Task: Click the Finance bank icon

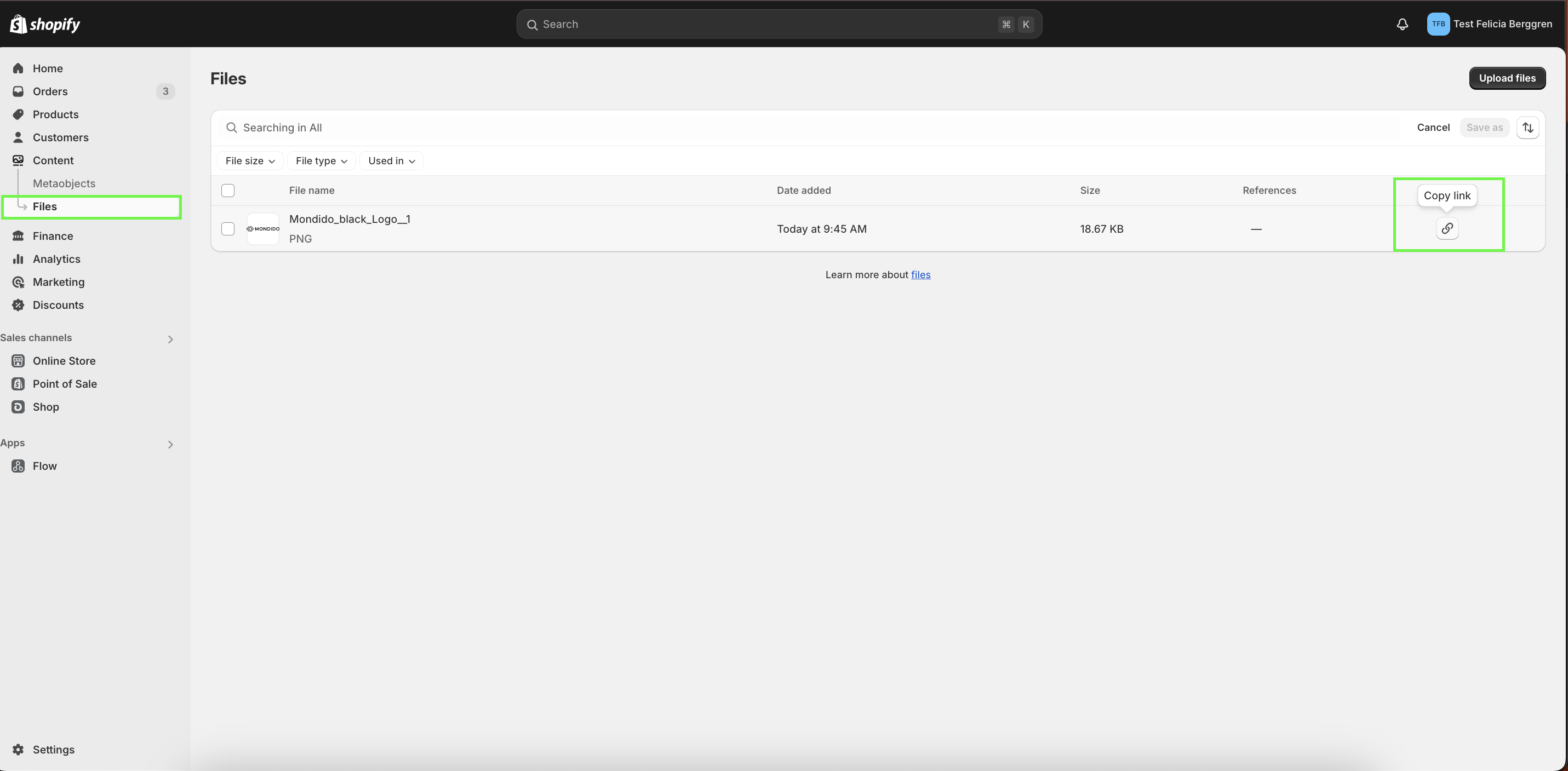Action: pyautogui.click(x=18, y=236)
